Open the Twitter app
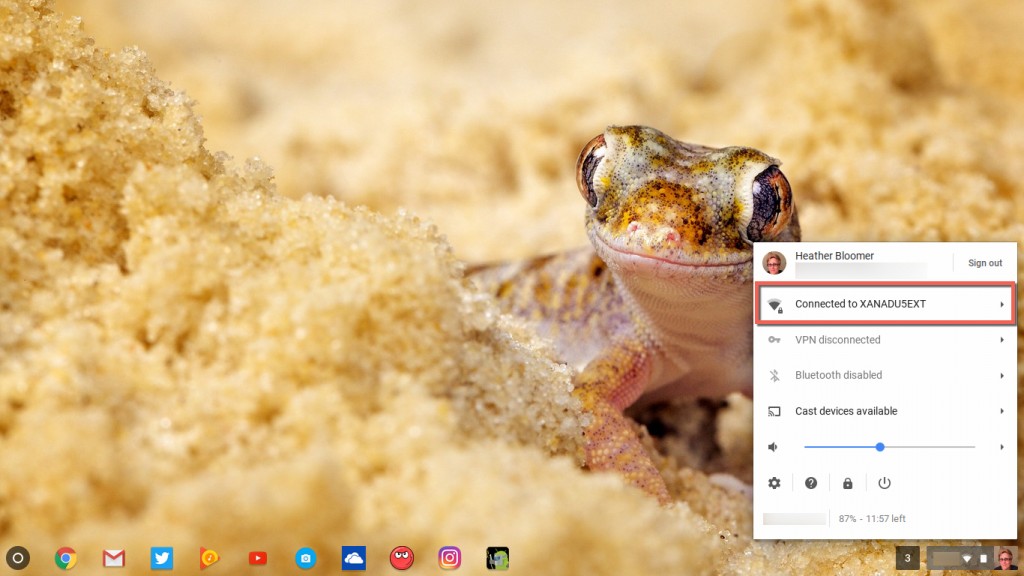 [161, 560]
